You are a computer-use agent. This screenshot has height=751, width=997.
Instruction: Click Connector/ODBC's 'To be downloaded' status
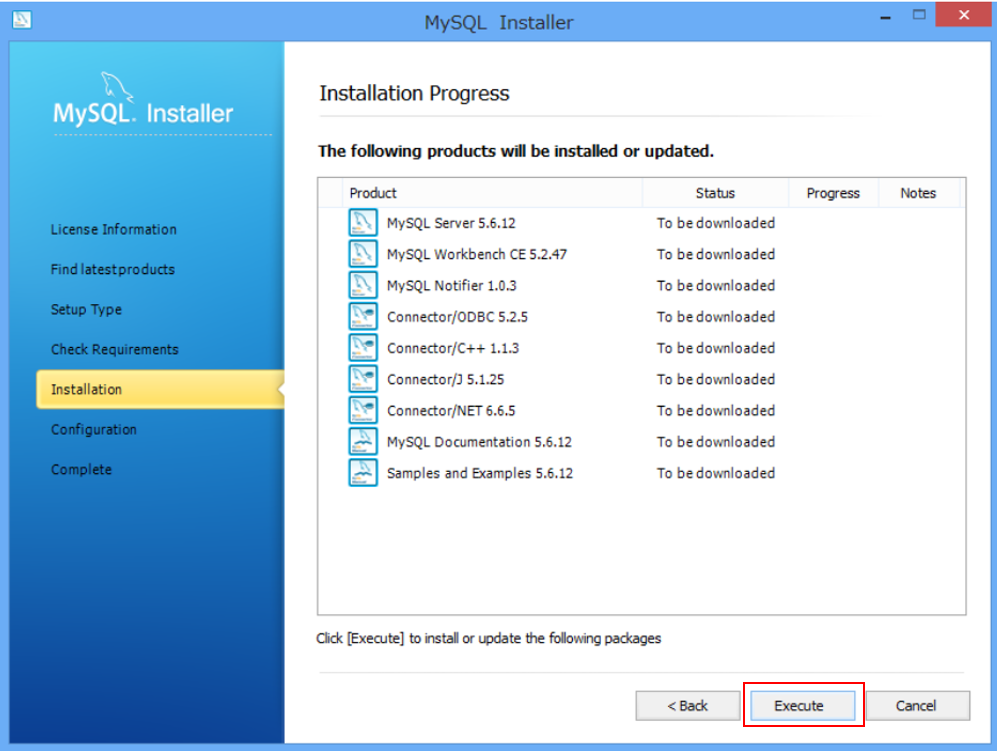point(716,317)
